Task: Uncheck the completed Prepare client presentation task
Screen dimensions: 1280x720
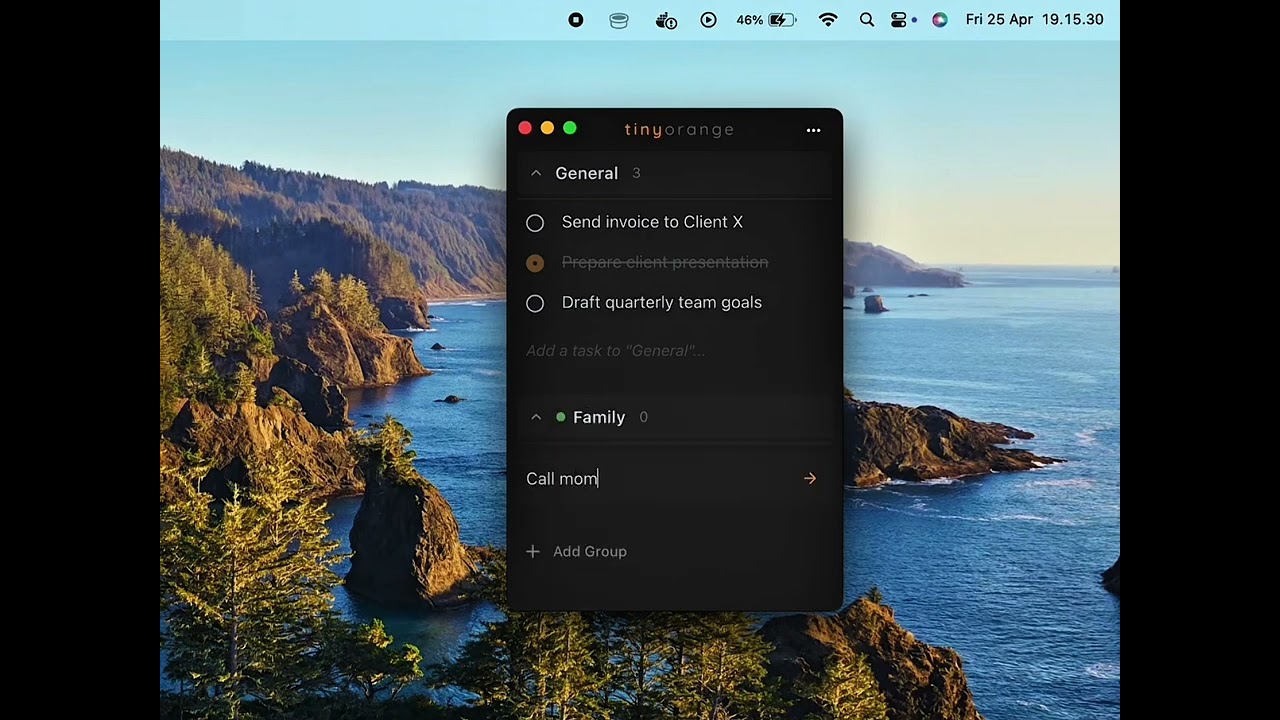Action: click(535, 263)
